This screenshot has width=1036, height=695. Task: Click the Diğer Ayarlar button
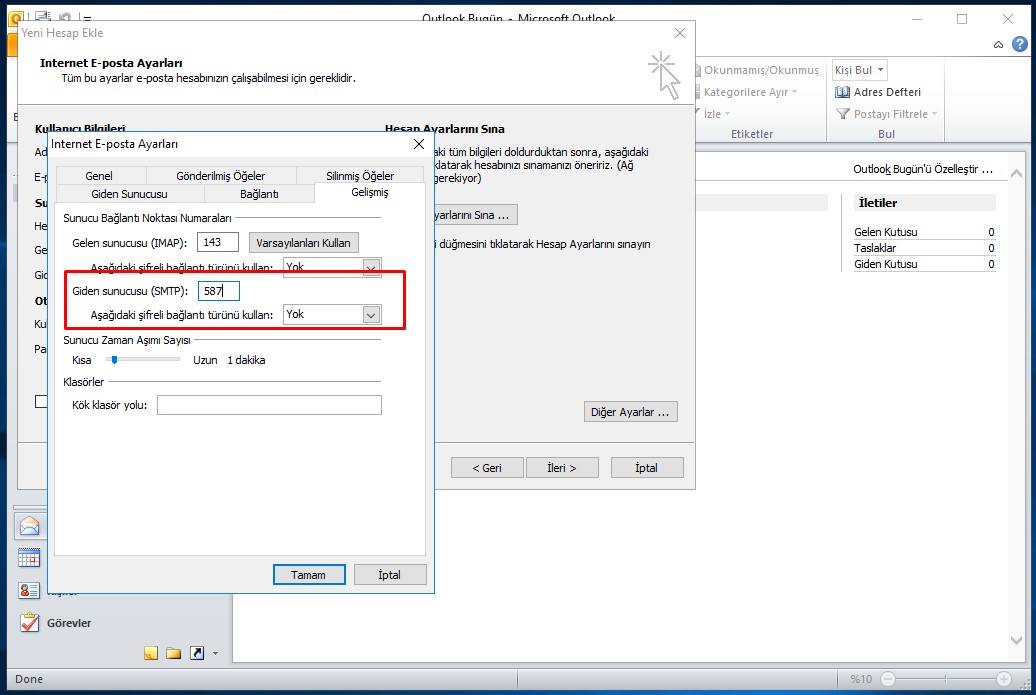point(630,412)
